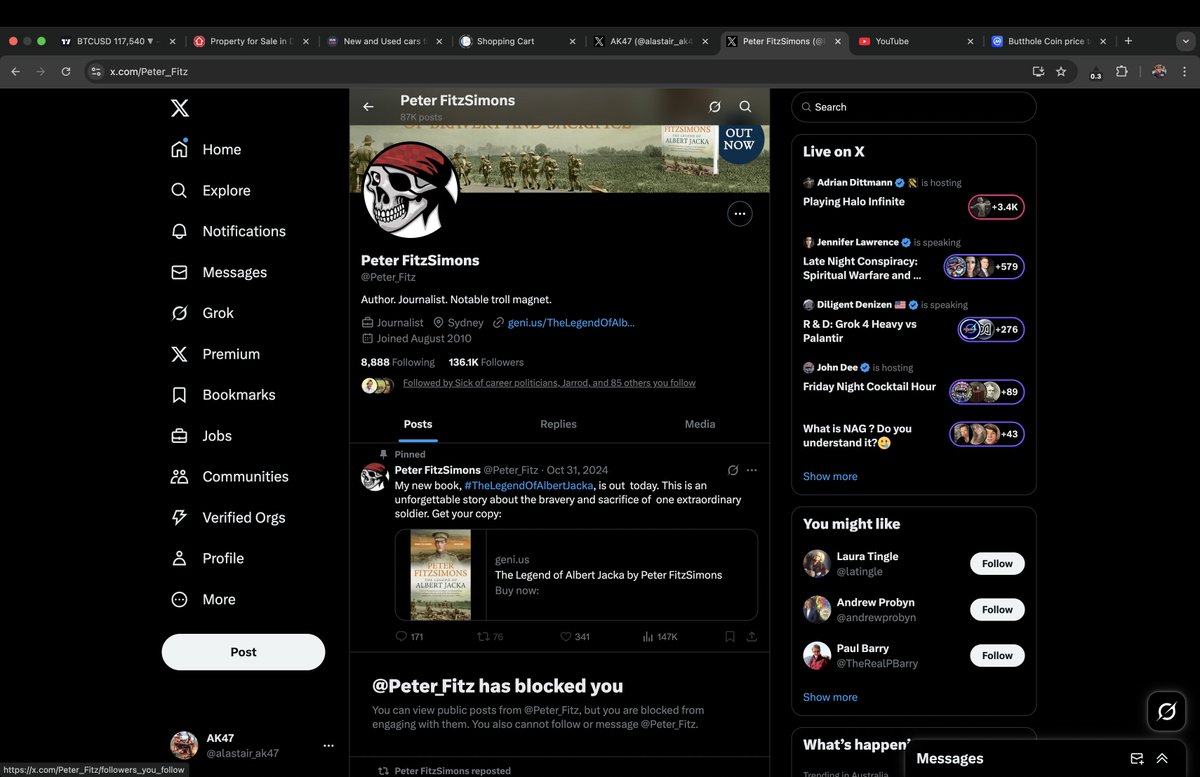This screenshot has height=777, width=1200.
Task: Click the back arrow on profile header
Action: pos(368,107)
